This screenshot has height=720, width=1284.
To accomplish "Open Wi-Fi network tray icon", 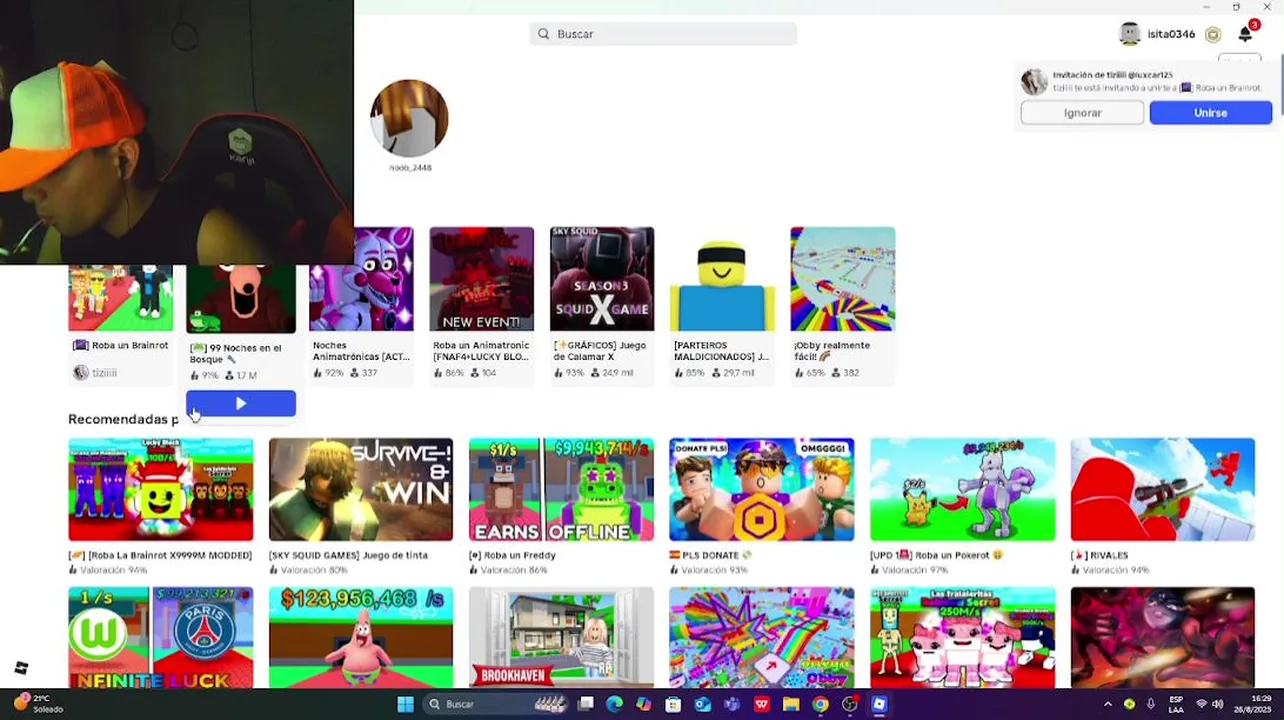I will click(x=1202, y=704).
